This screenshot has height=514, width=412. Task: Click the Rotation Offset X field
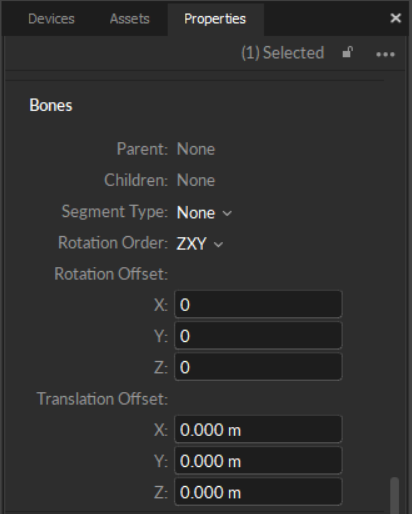258,304
